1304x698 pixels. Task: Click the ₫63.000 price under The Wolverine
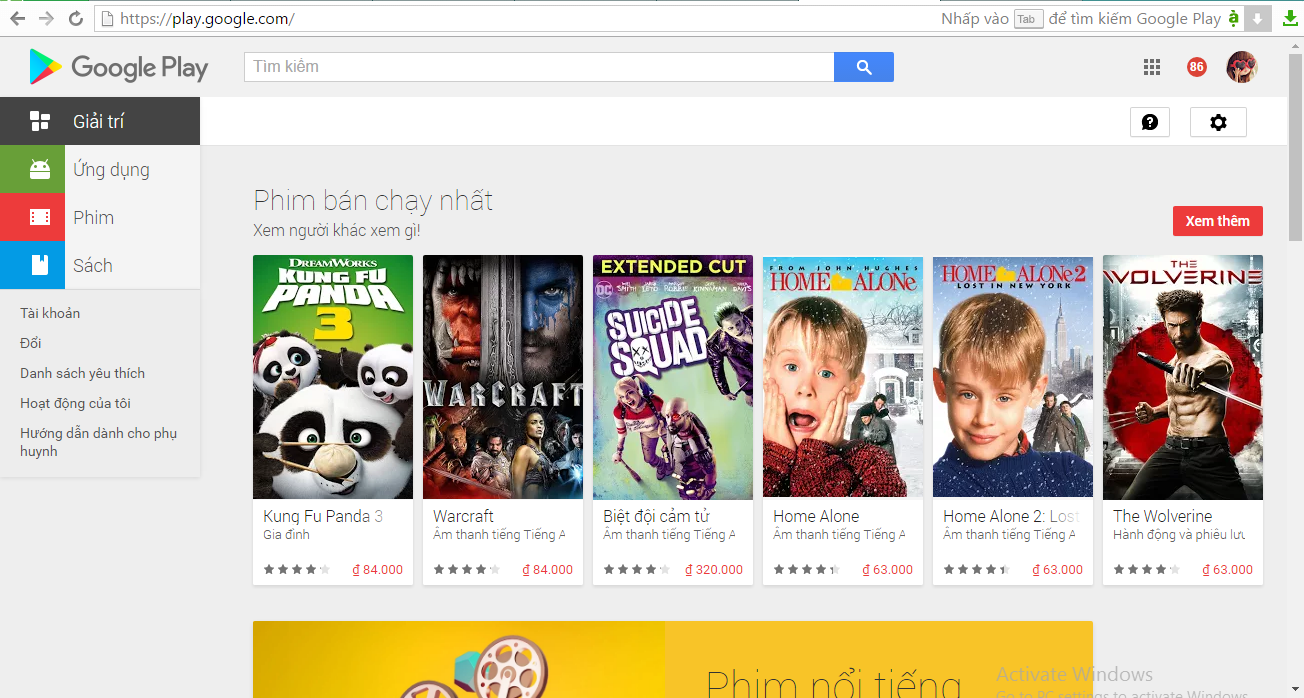(1228, 569)
